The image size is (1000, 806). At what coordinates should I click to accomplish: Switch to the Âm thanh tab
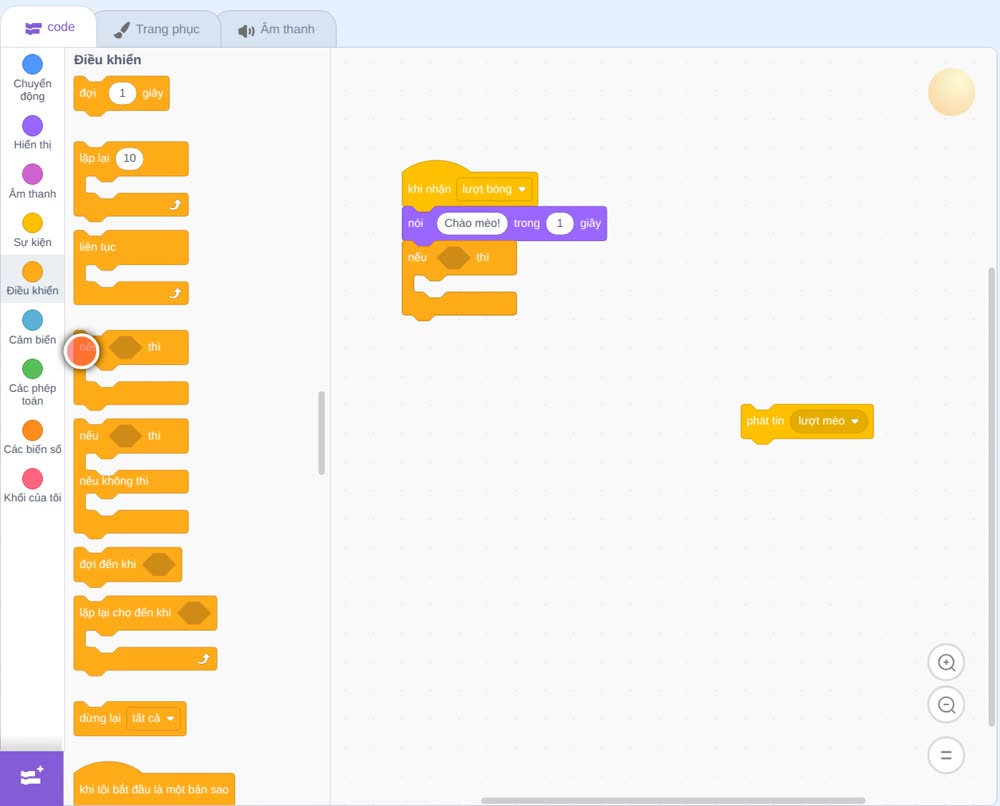click(277, 29)
